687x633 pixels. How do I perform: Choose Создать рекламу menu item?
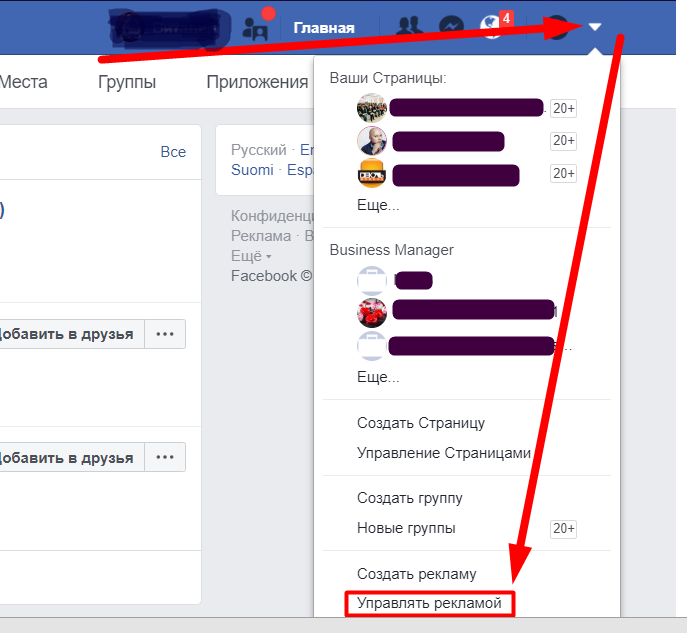[417, 574]
